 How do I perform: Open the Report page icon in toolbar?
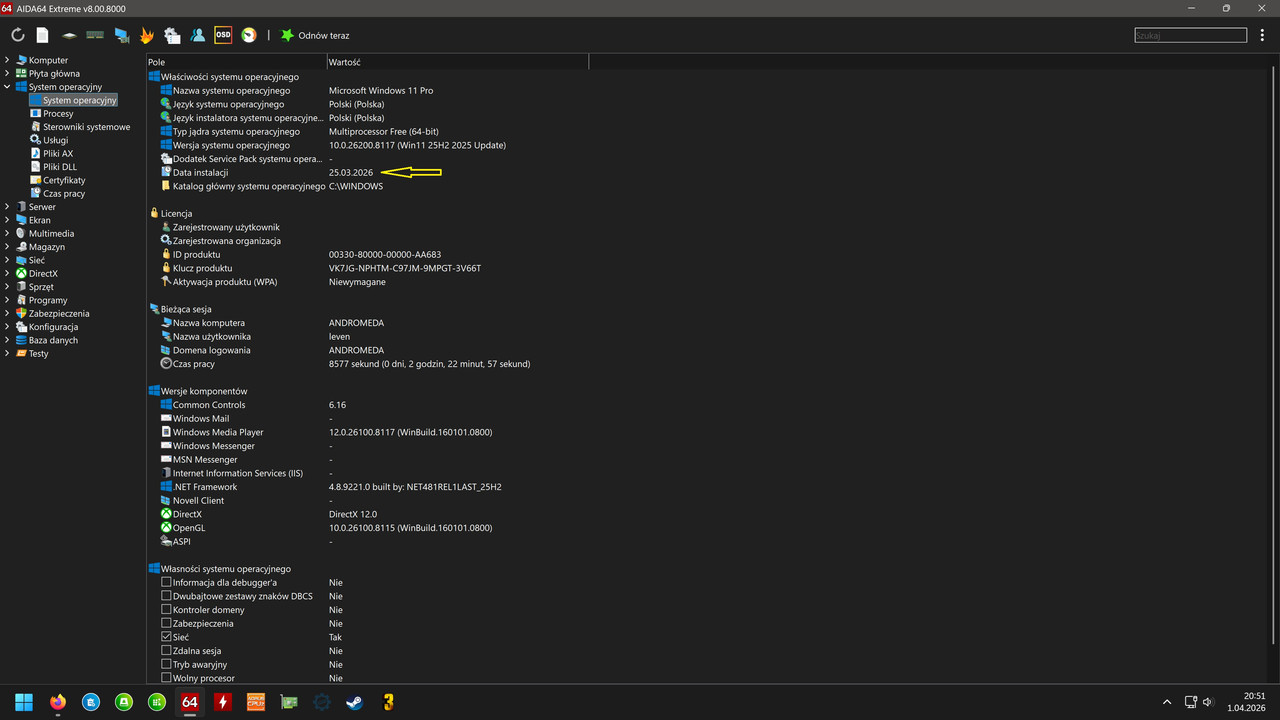coord(42,35)
